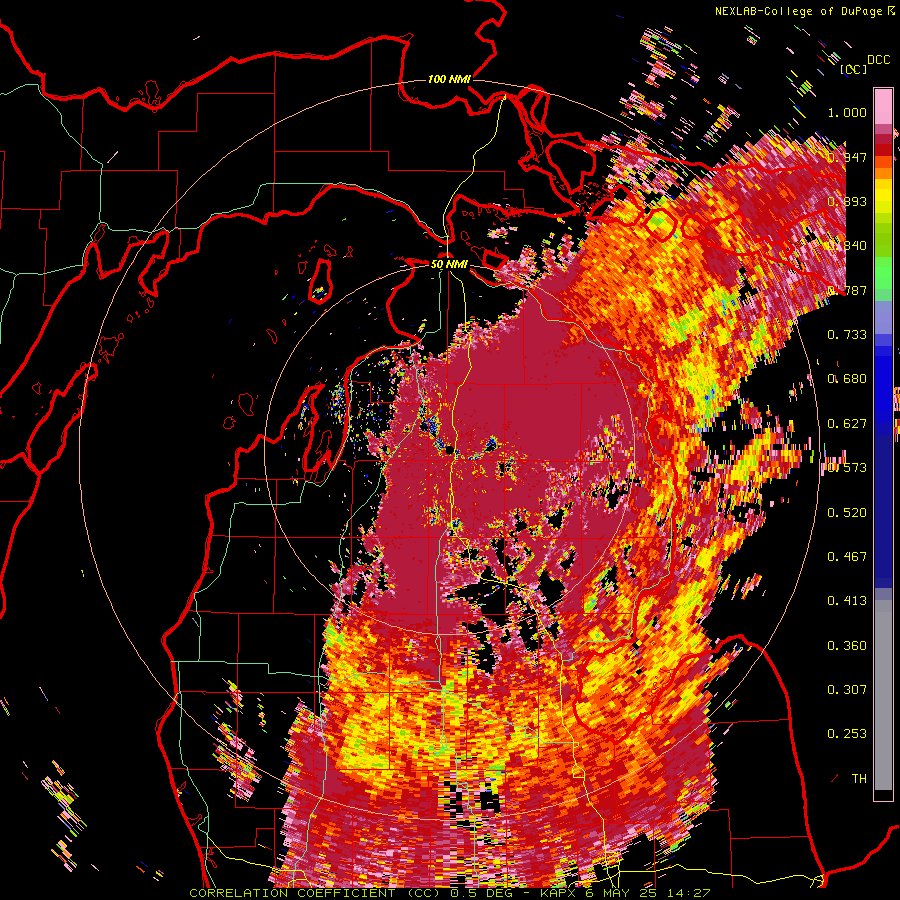Click the 0.787 legend value
Screen dimensions: 900x900
pos(847,290)
